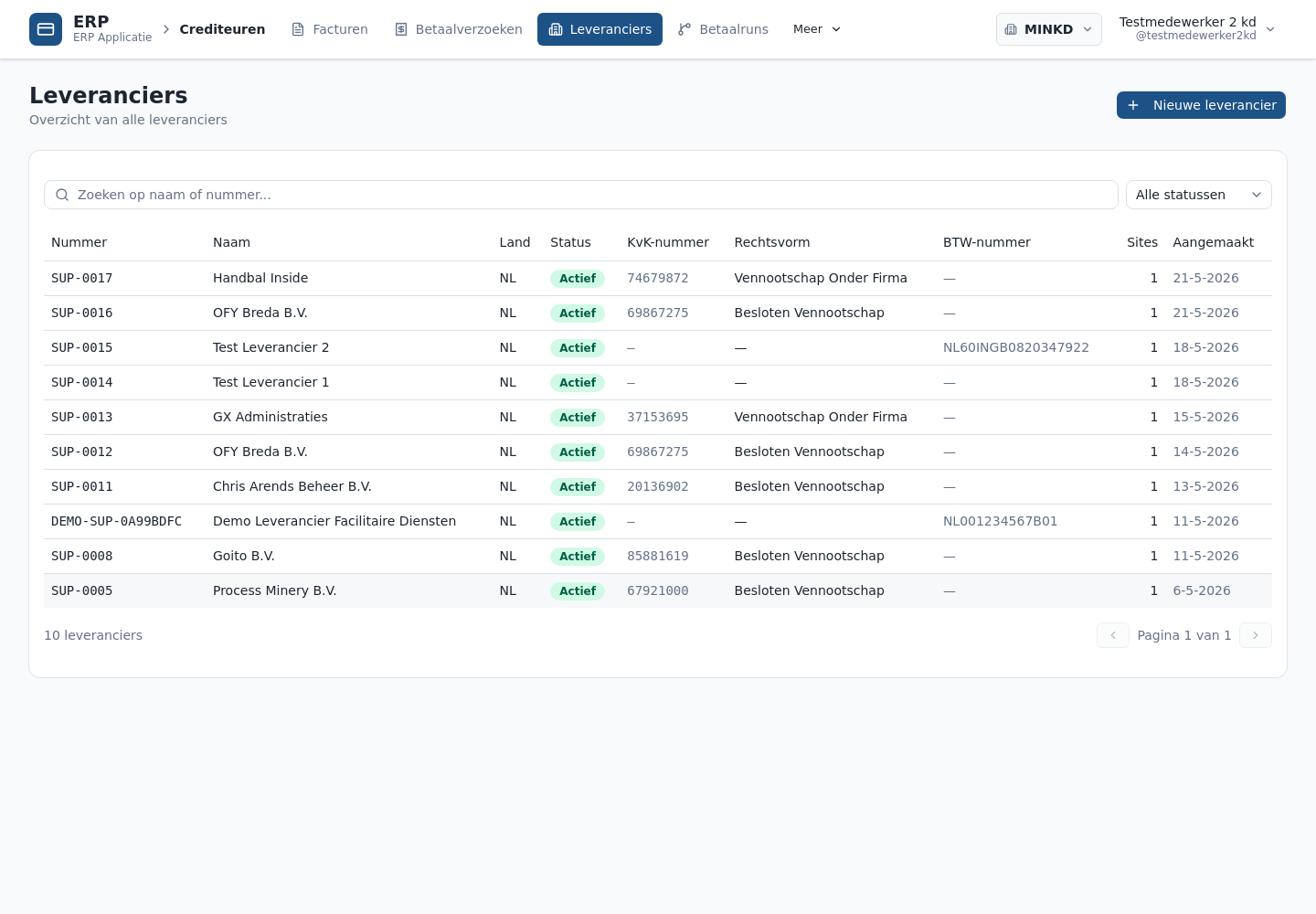Click date 13-5-2026
Viewport: 1316px width, 914px height.
[x=1206, y=486]
